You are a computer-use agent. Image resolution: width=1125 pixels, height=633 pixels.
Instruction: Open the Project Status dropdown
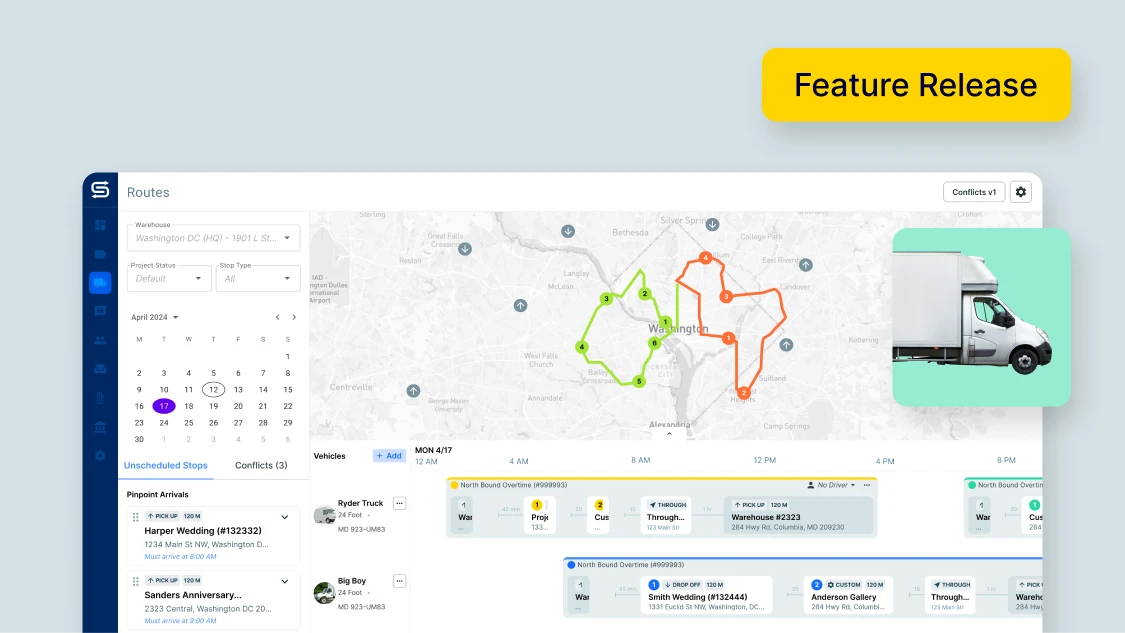coord(169,278)
